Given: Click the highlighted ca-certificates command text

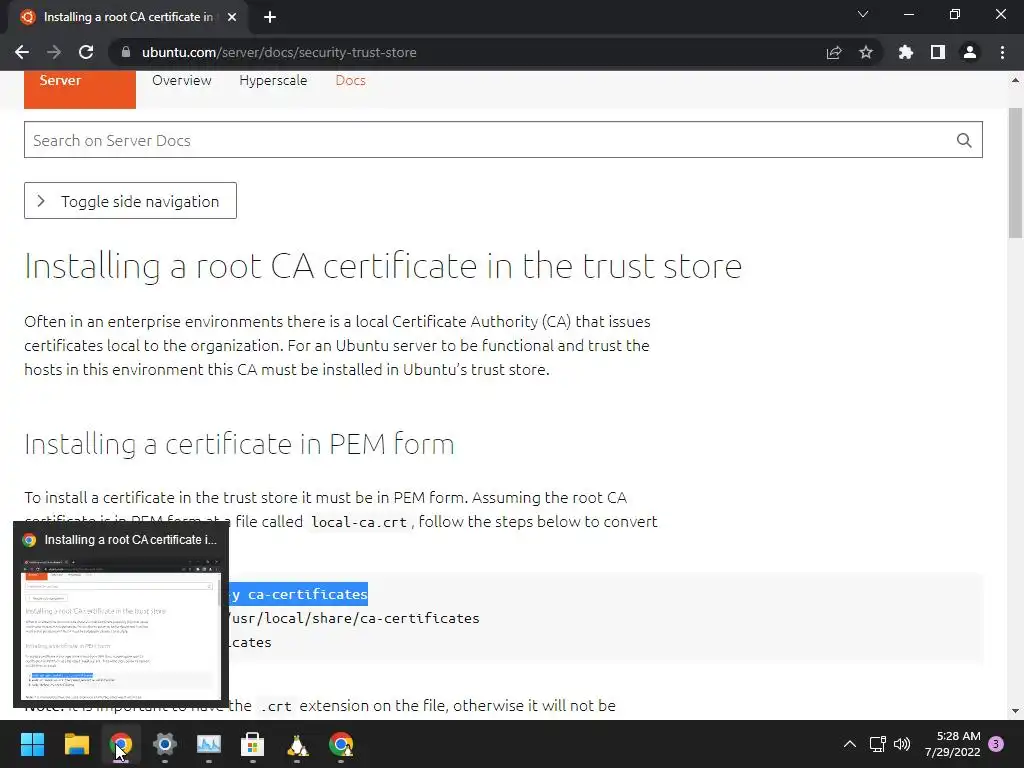Looking at the screenshot, I should pyautogui.click(x=299, y=594).
